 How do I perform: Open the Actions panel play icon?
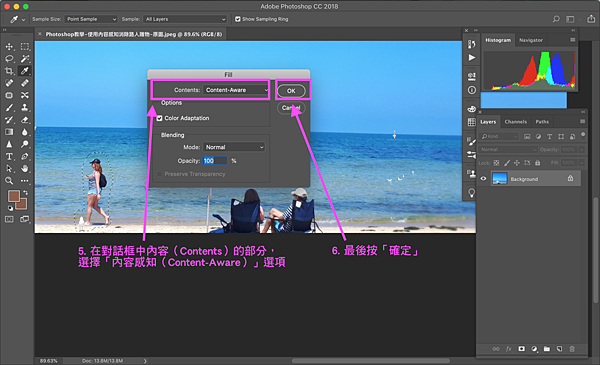click(472, 57)
